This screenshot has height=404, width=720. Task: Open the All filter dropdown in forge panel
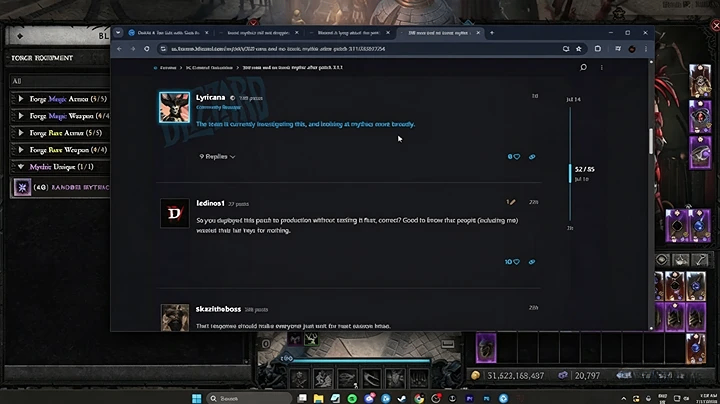[x=60, y=81]
